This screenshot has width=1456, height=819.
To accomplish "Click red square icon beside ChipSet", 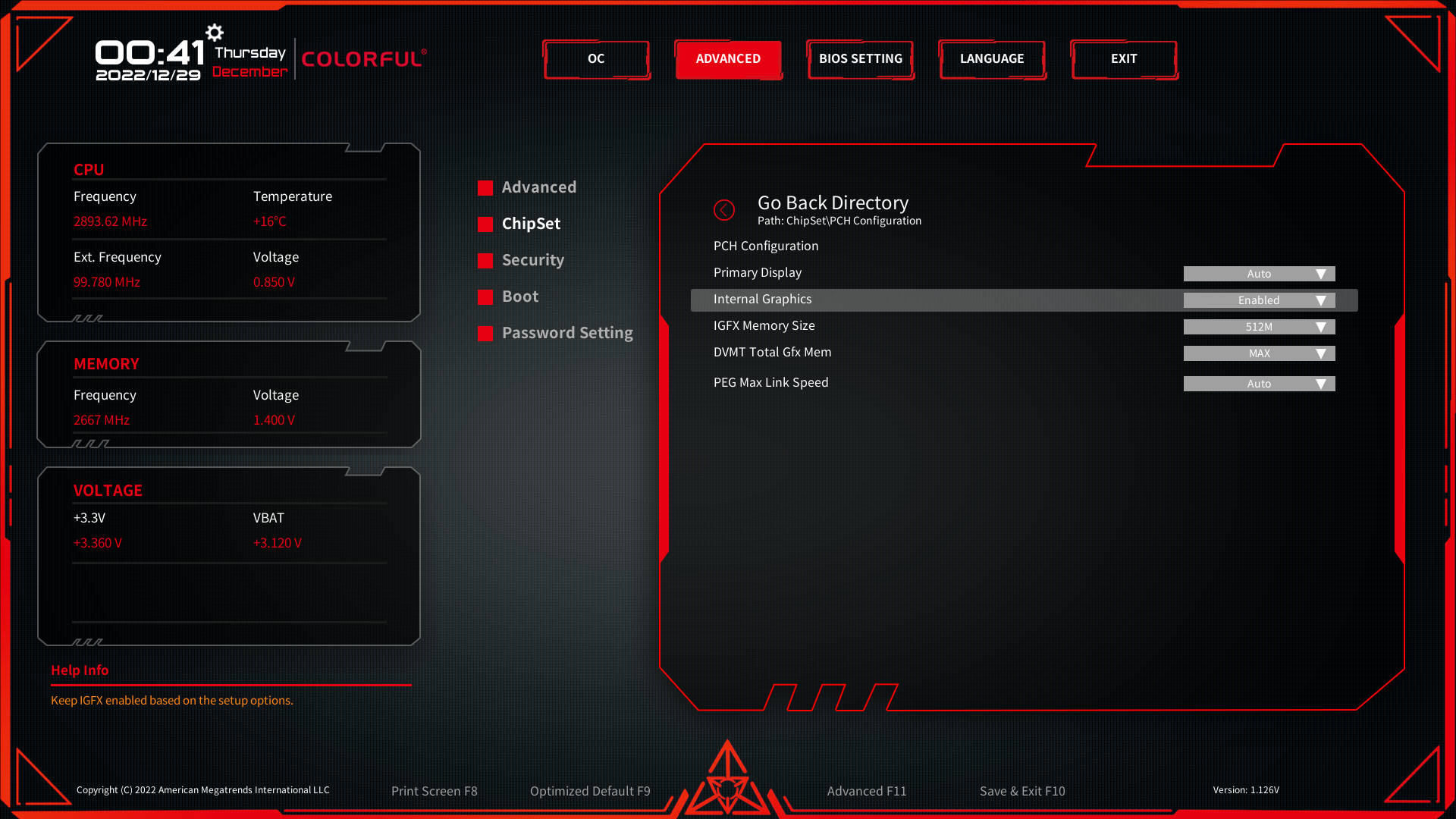I will (485, 224).
